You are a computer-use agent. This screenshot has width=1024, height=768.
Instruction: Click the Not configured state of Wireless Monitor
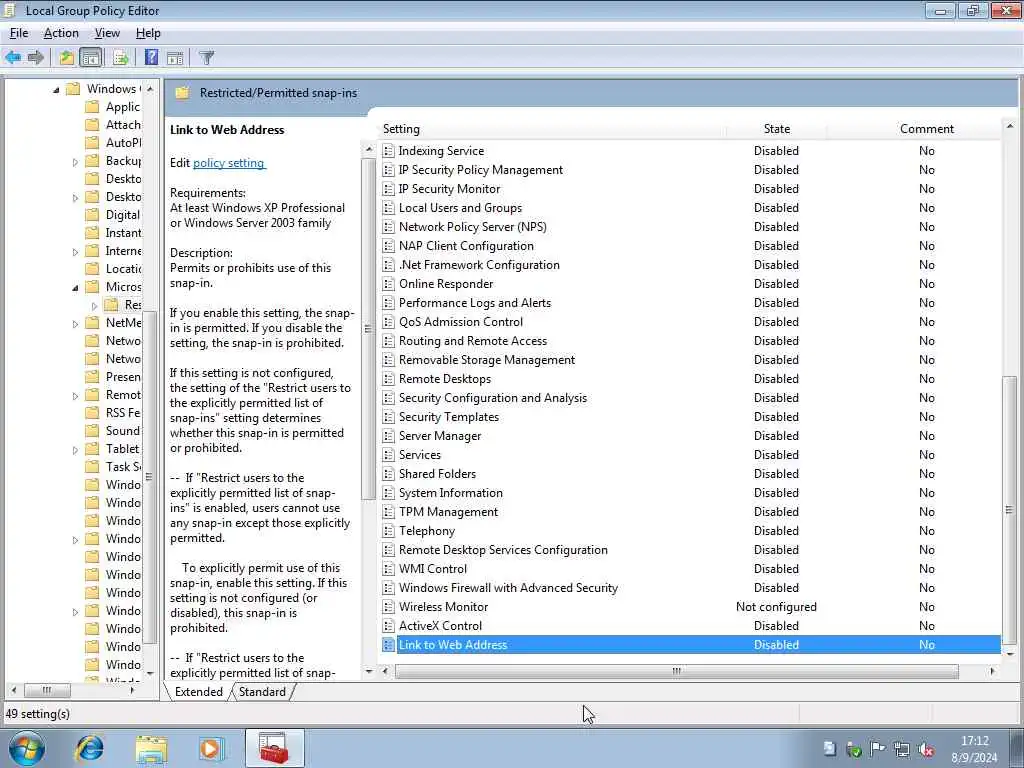point(776,607)
